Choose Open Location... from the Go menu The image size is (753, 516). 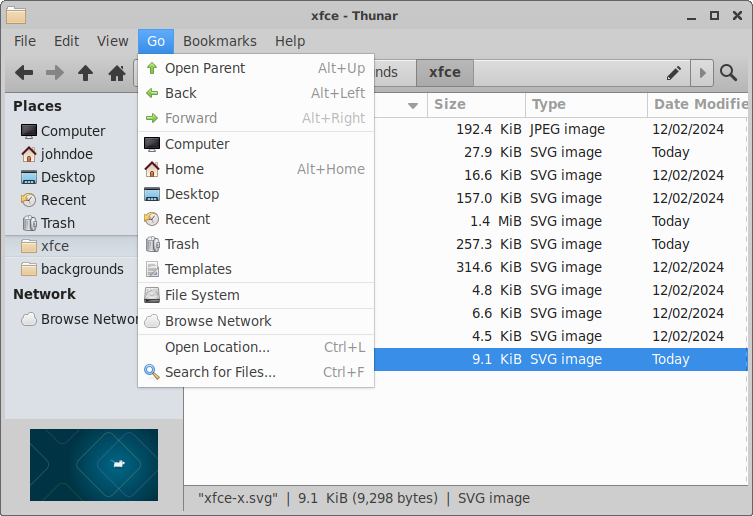coord(256,347)
